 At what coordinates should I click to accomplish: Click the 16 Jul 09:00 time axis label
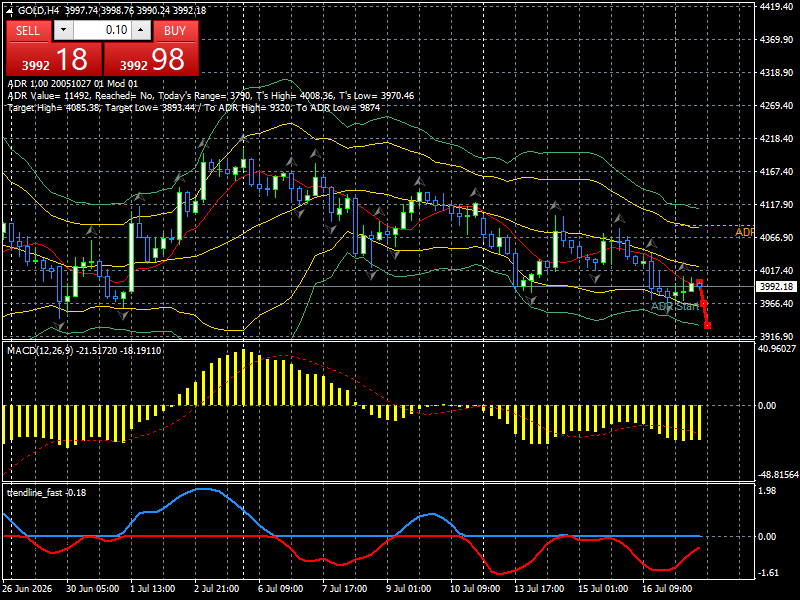[667, 589]
